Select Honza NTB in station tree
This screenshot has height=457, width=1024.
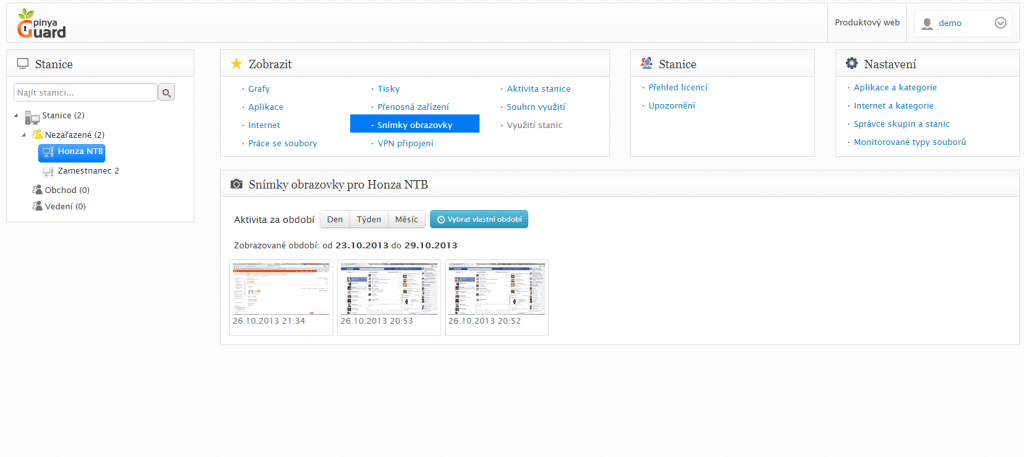(x=71, y=152)
